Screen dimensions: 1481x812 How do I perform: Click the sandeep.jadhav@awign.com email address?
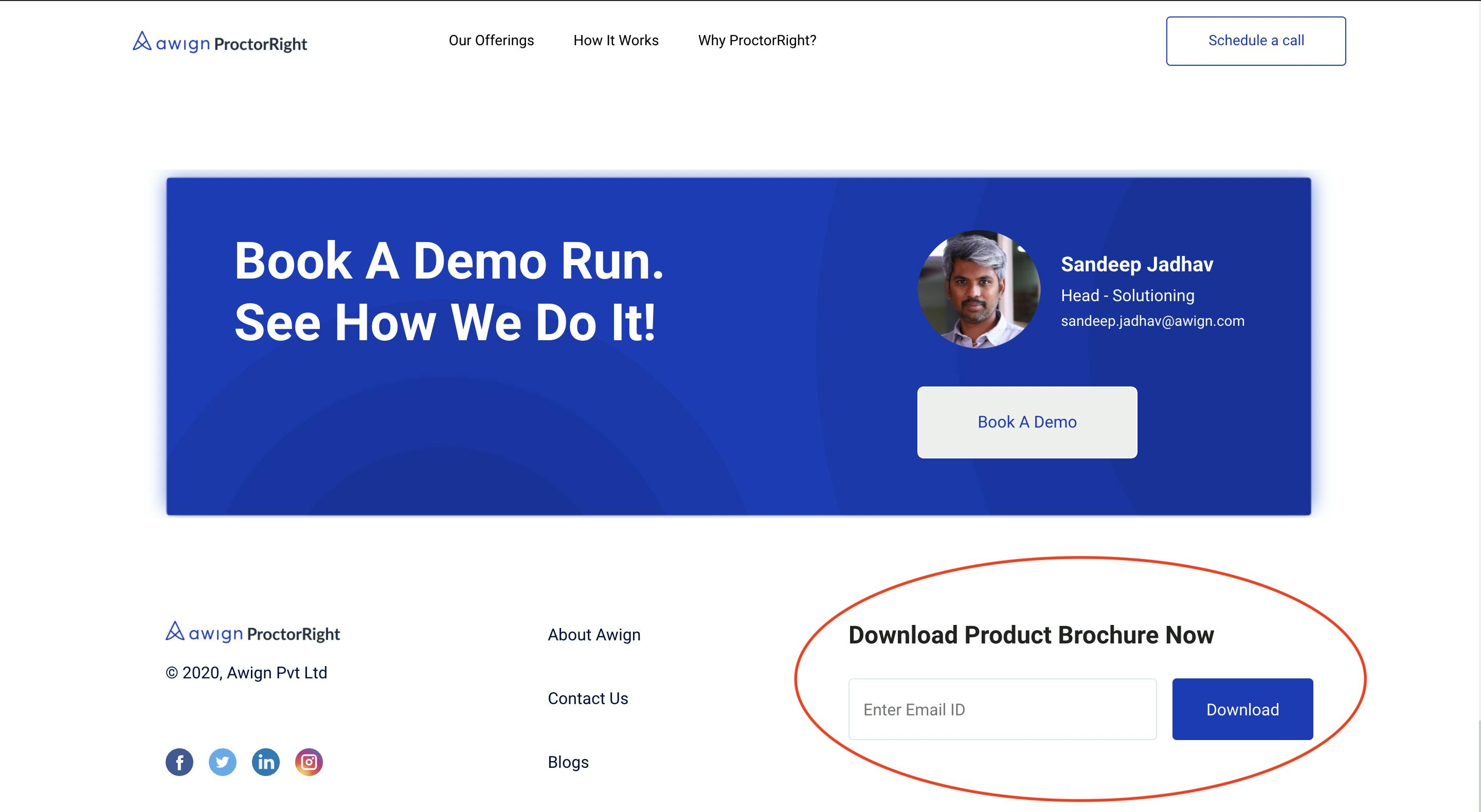pos(1152,321)
